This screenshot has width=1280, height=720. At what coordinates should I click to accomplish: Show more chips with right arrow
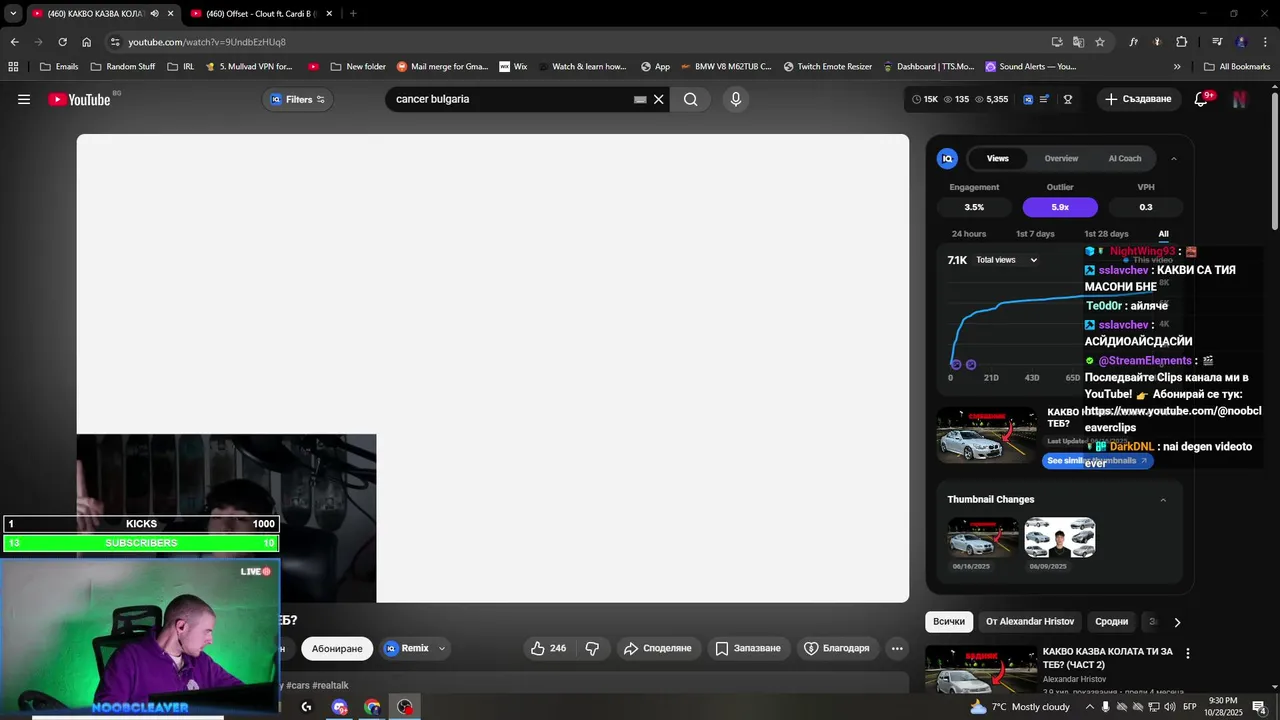[1177, 622]
